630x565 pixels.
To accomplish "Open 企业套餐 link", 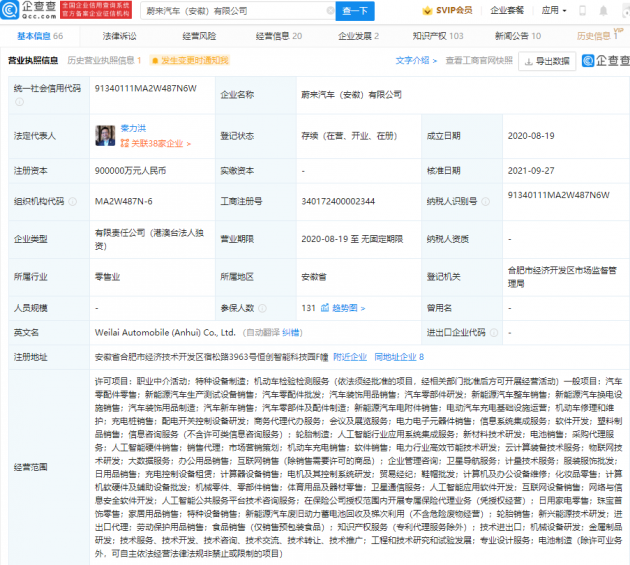I will [507, 10].
